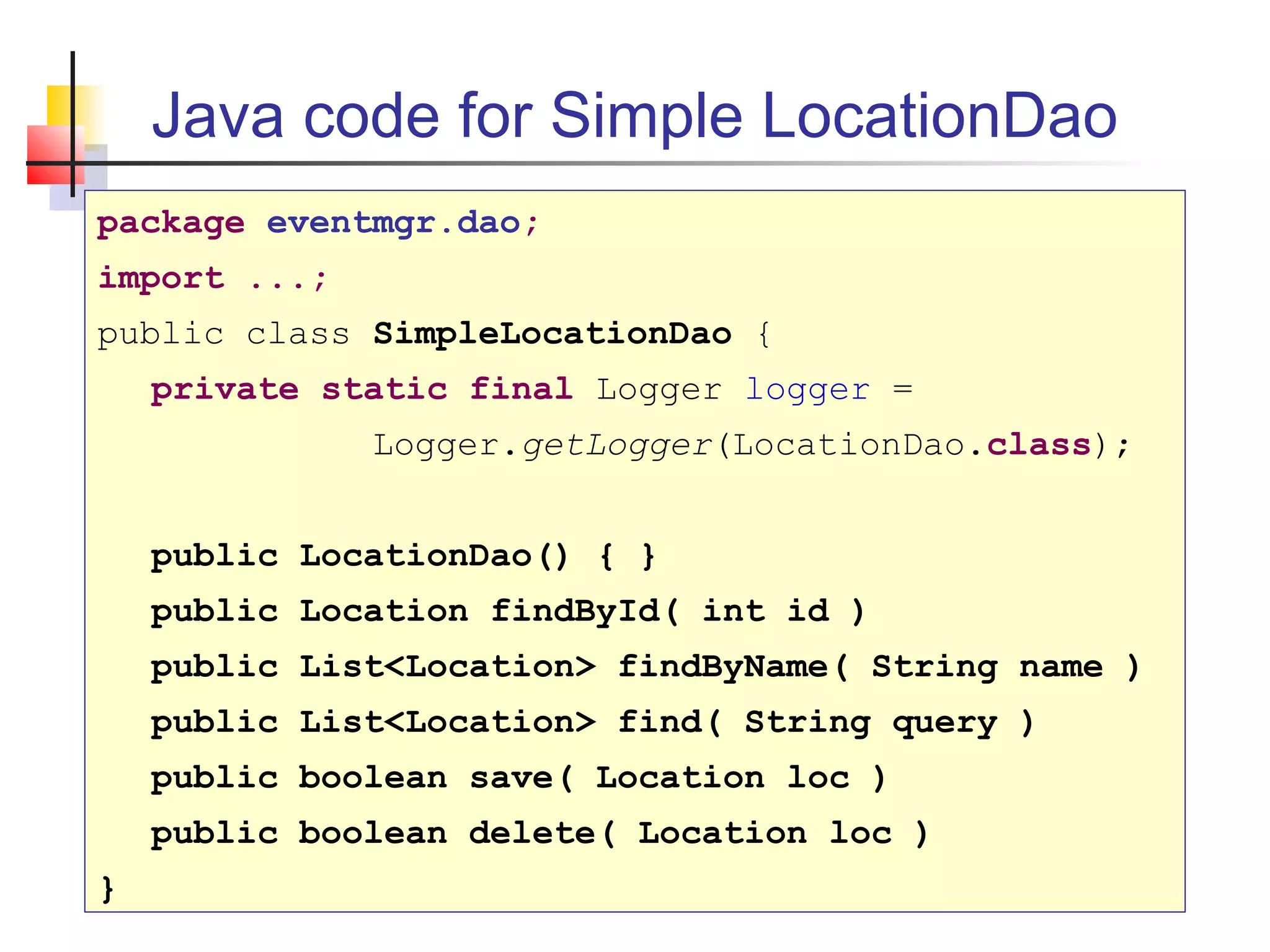Click the blue 'logger' variable name
This screenshot has width=1270, height=952.
point(807,389)
